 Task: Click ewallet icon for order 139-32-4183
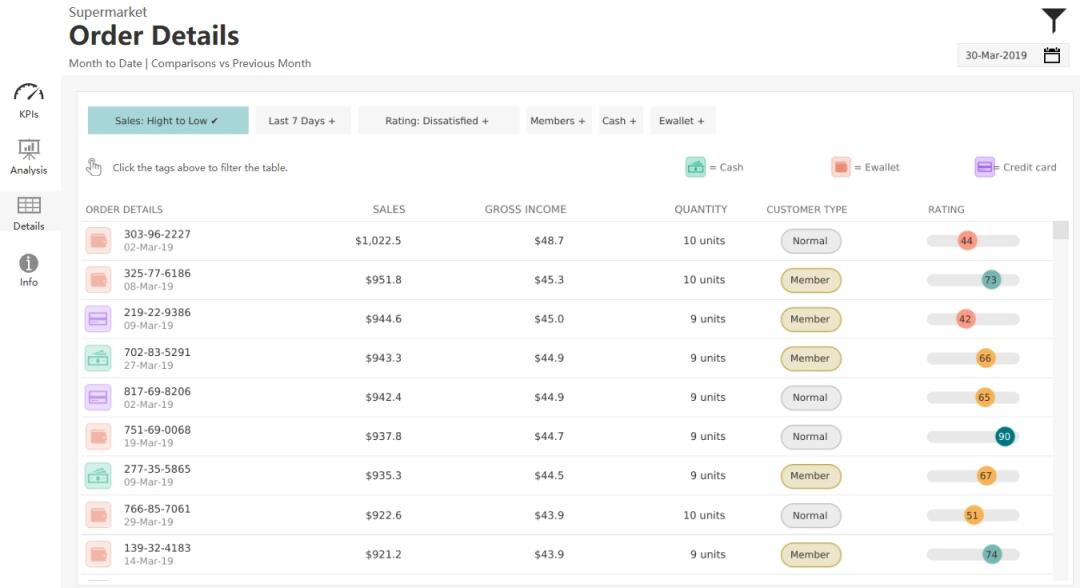(98, 554)
